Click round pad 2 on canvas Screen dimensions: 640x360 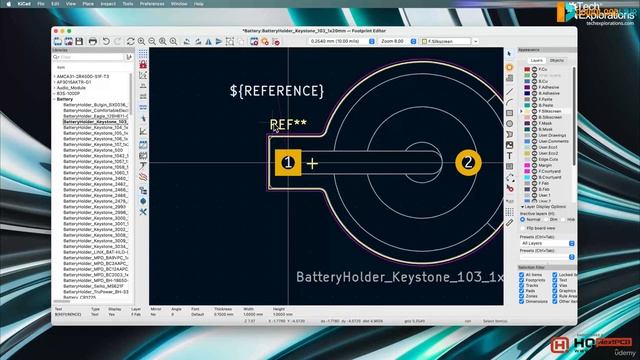coord(468,162)
